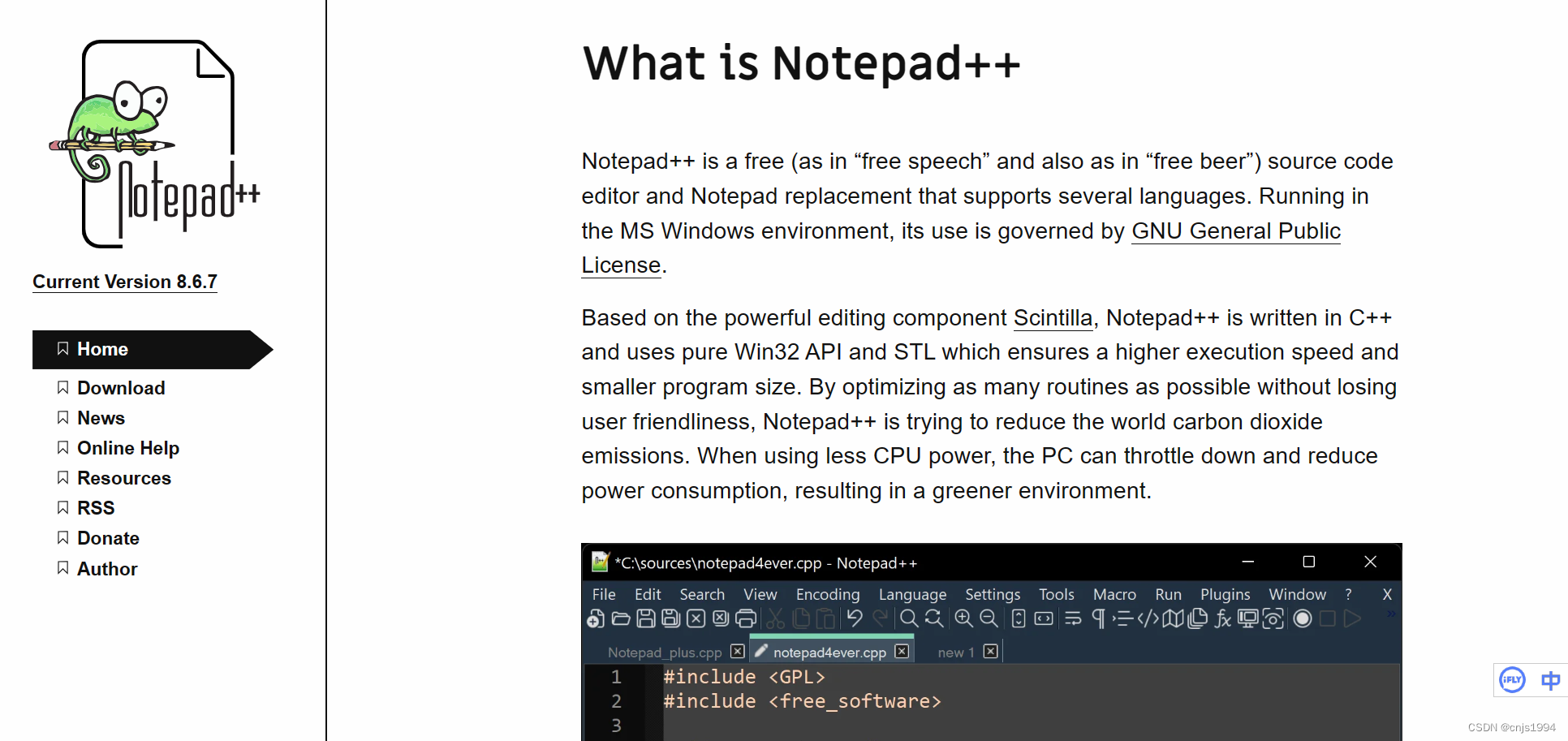Open the Macro menu
The width and height of the screenshot is (1568, 741).
click(x=1114, y=594)
